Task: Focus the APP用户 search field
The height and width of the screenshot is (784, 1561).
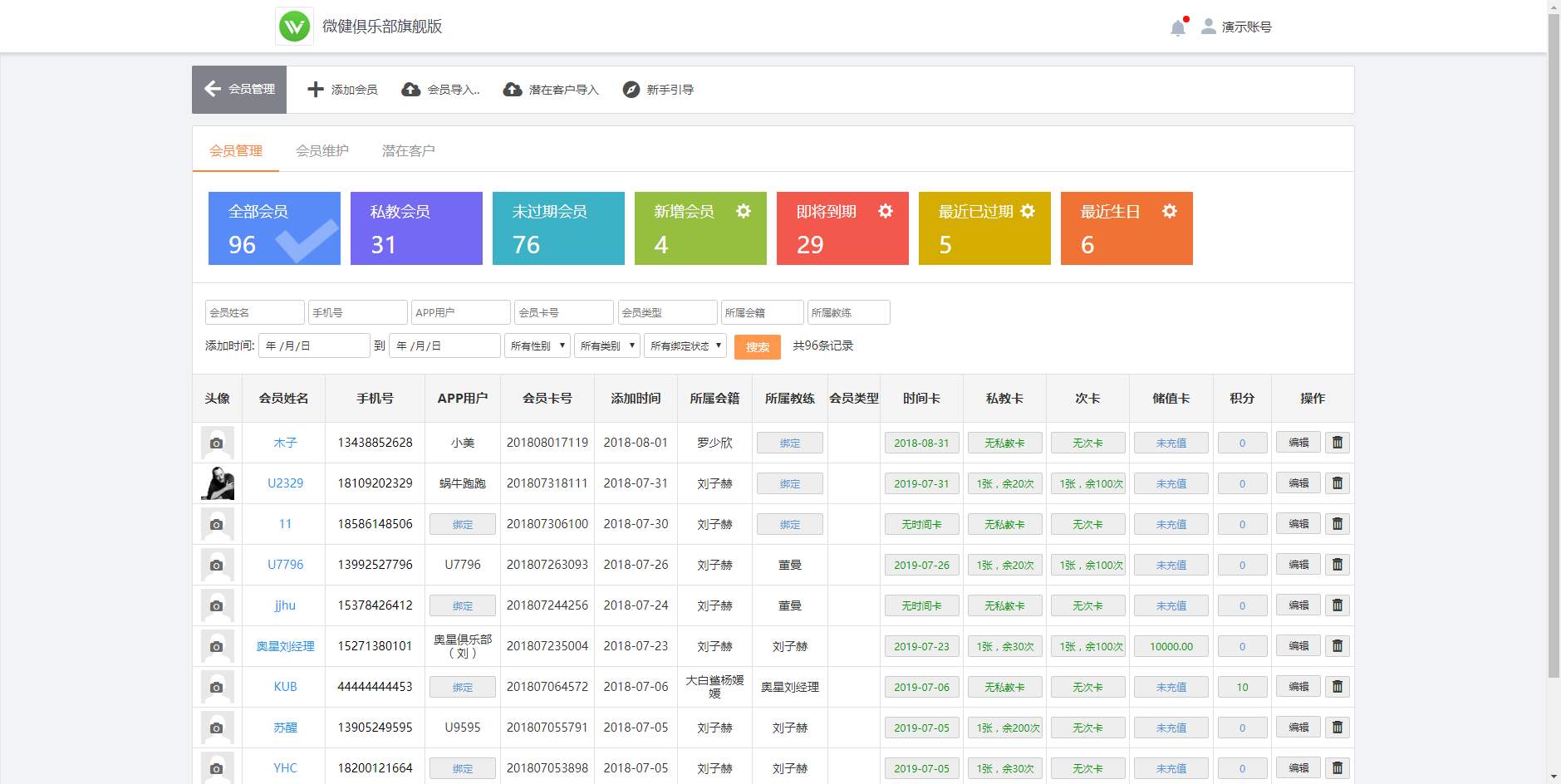Action: [461, 312]
